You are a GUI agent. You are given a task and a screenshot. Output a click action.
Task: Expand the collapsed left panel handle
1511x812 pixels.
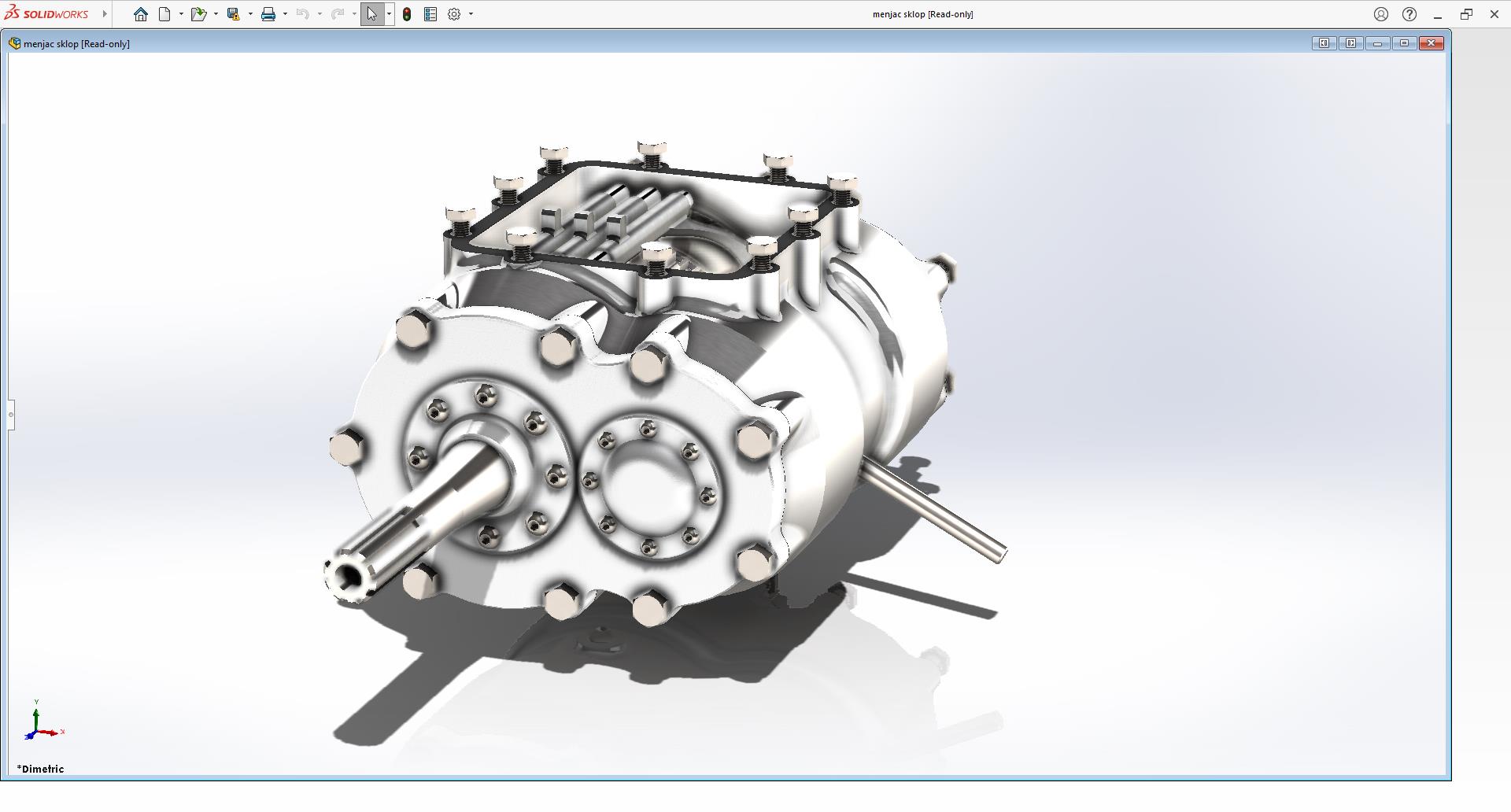pos(11,415)
